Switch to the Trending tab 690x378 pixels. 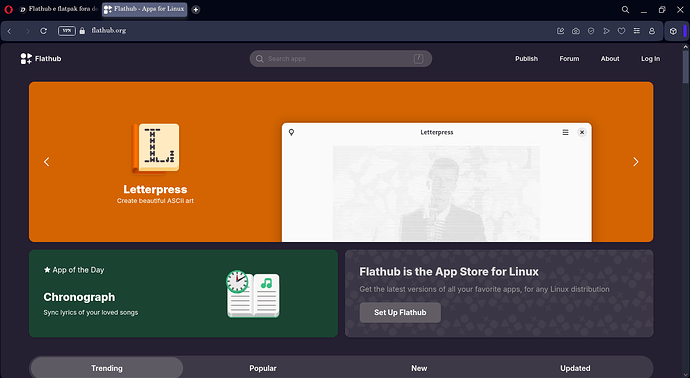point(107,368)
